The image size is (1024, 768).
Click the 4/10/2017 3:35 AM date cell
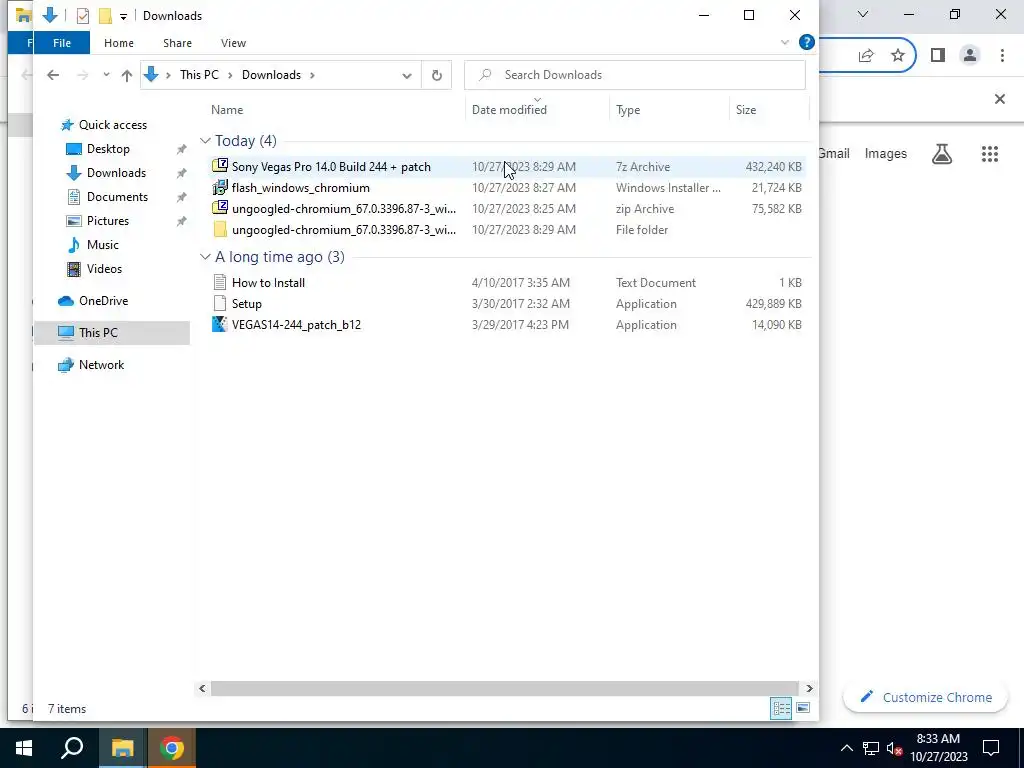[520, 283]
